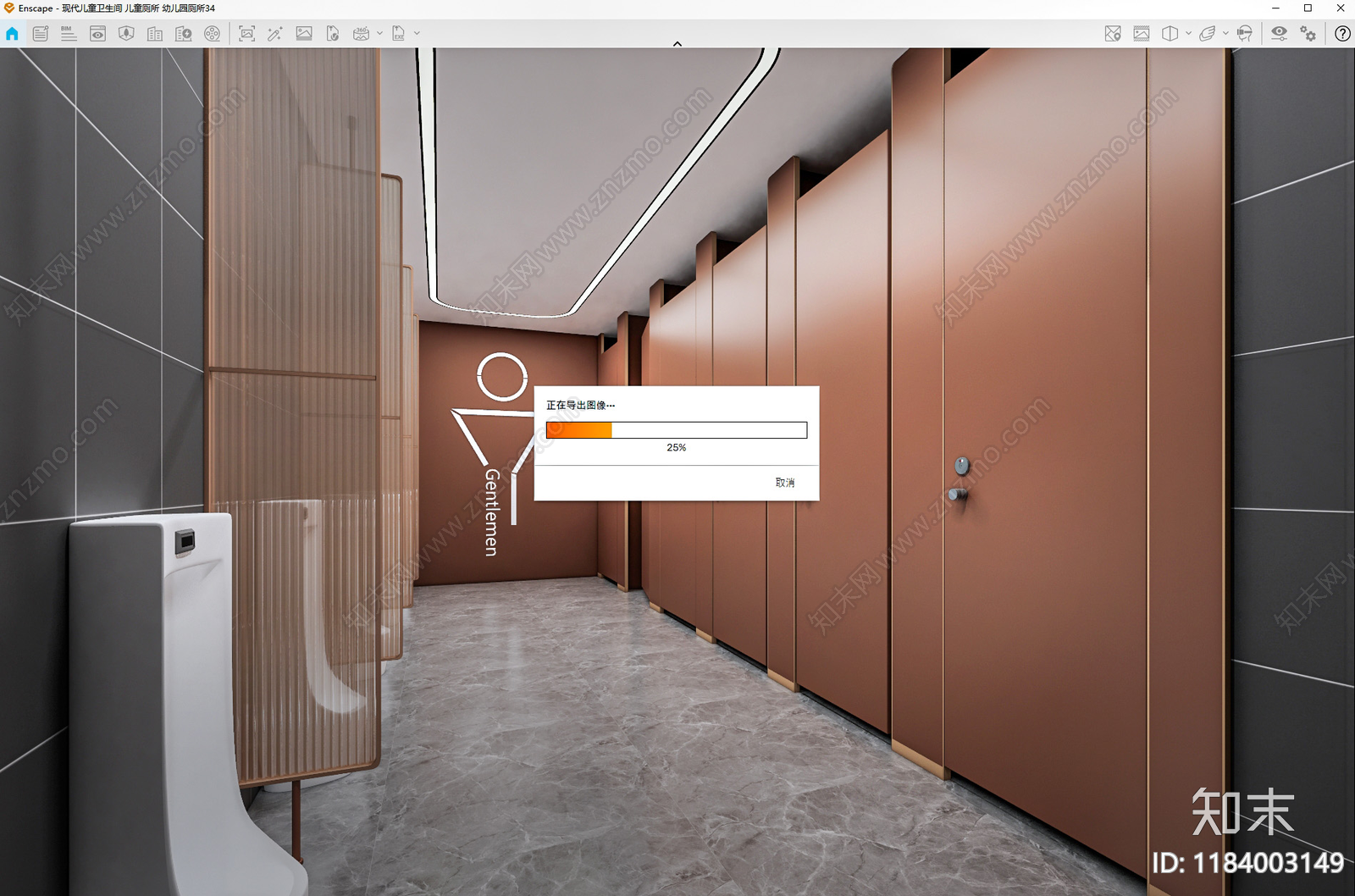1355x896 pixels.
Task: Click the building with lightning icon
Action: pos(183,34)
